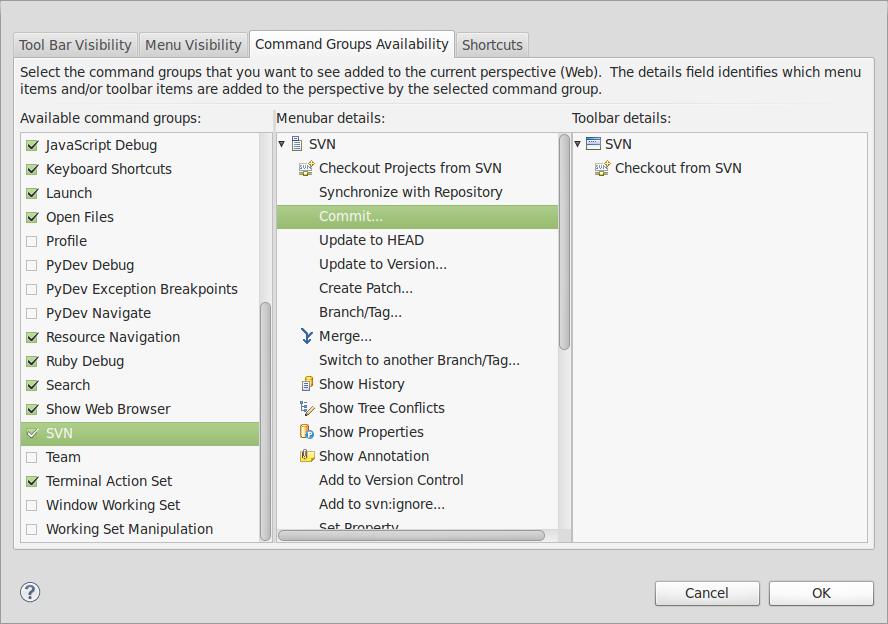Select the Show History text row
888x624 pixels.
(361, 384)
